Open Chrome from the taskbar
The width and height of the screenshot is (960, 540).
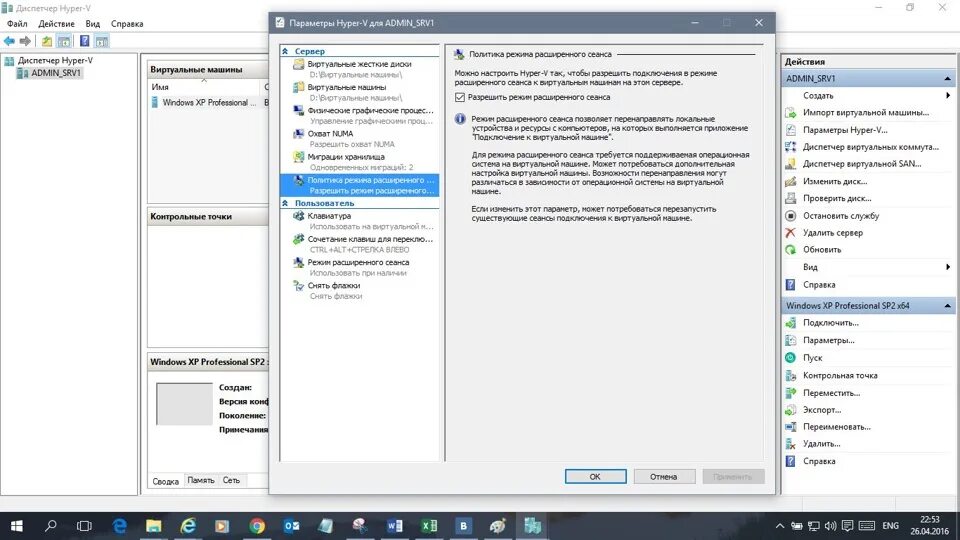point(257,526)
